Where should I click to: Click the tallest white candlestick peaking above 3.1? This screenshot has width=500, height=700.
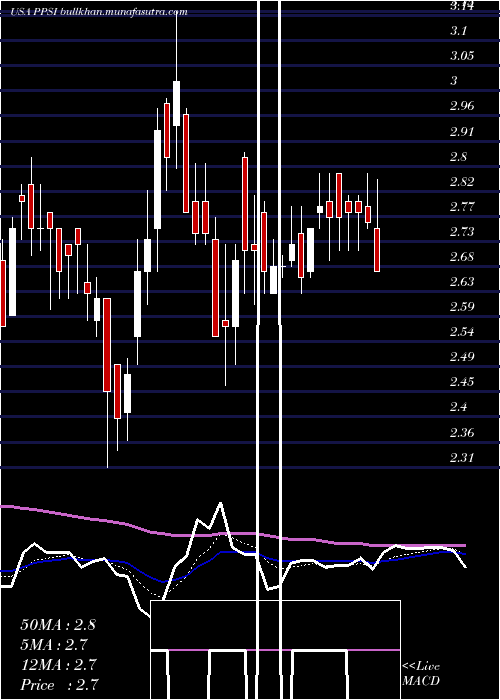click(x=176, y=103)
